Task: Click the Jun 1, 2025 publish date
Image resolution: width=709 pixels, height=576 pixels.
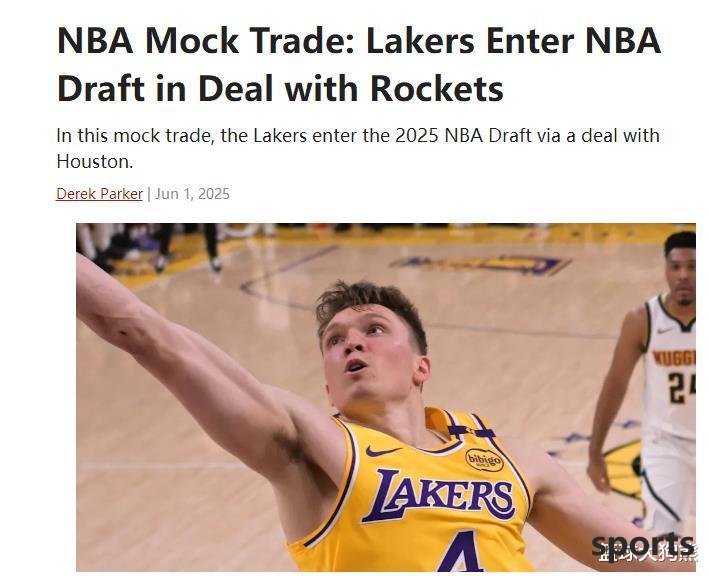Action: pos(192,194)
